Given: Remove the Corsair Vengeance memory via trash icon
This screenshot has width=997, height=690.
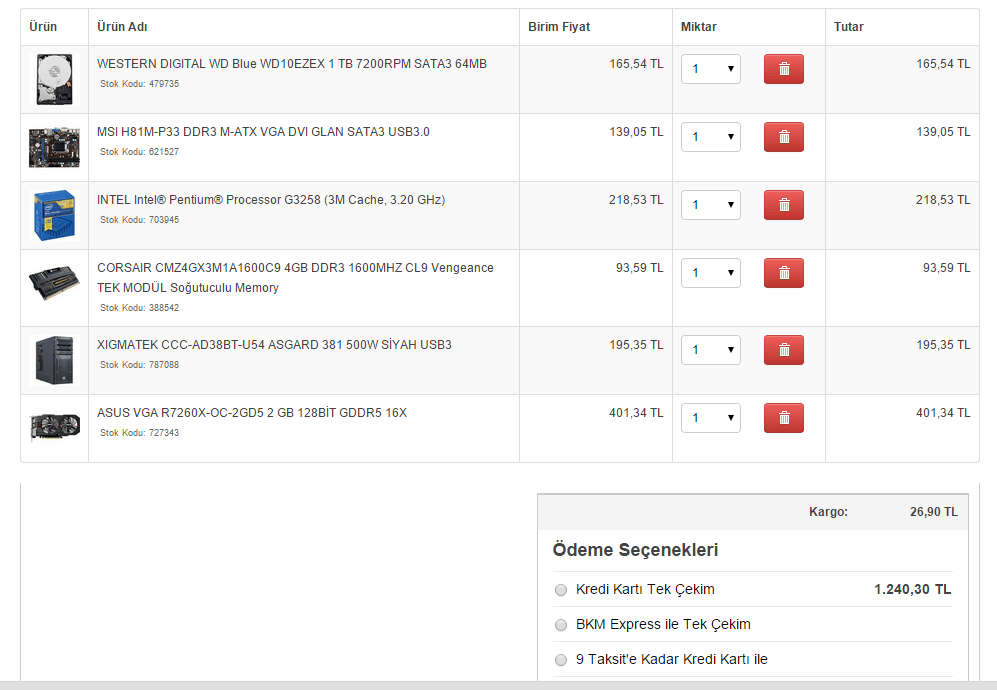Looking at the screenshot, I should (x=783, y=273).
